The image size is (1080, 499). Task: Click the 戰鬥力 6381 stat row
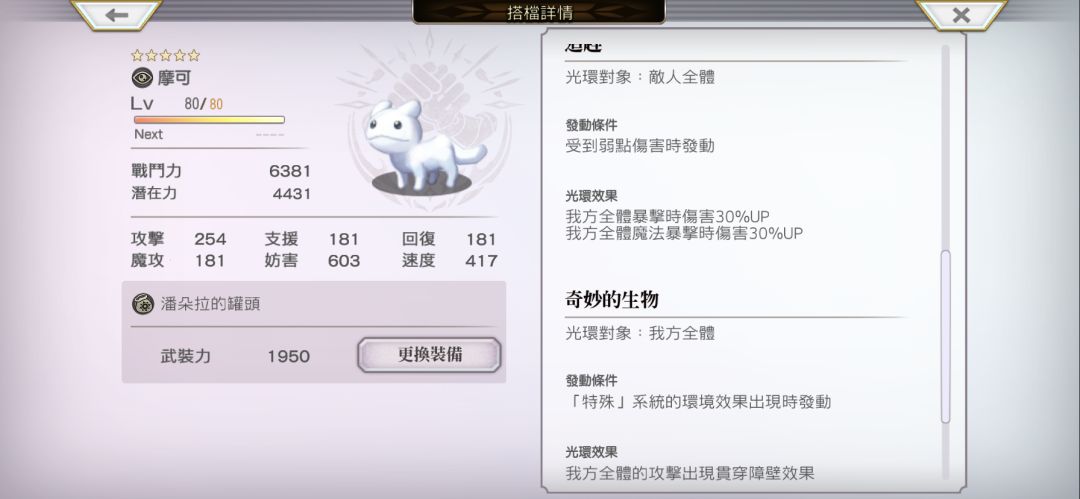pyautogui.click(x=220, y=171)
